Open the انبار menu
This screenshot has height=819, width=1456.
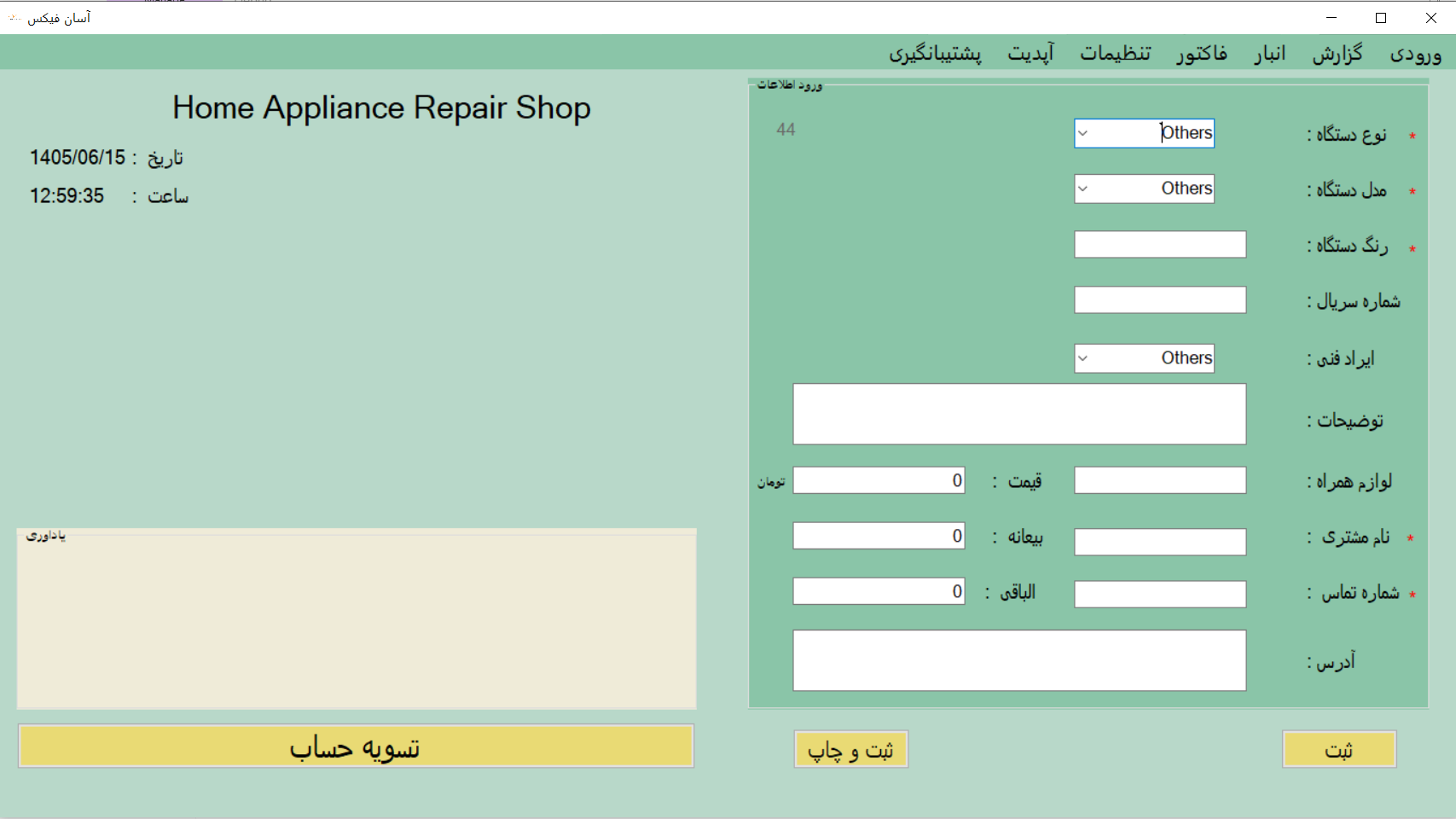coord(1269,54)
